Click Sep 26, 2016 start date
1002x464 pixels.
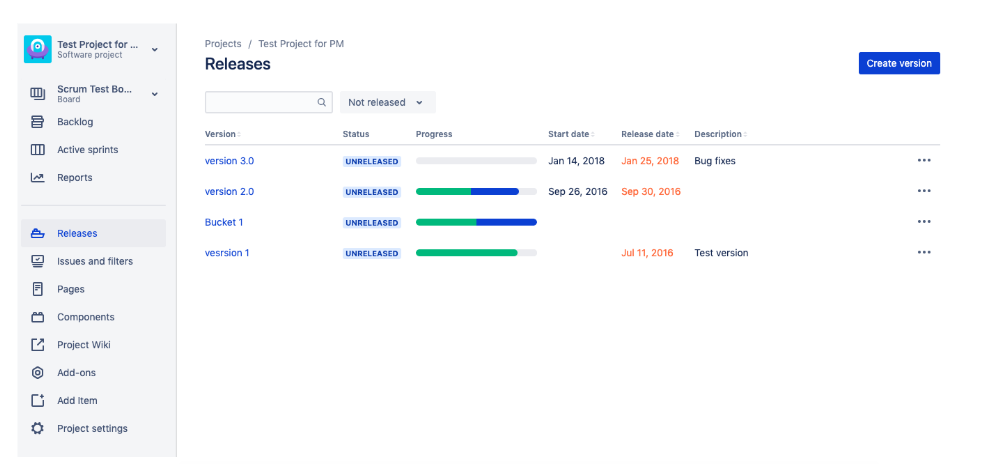tap(578, 192)
